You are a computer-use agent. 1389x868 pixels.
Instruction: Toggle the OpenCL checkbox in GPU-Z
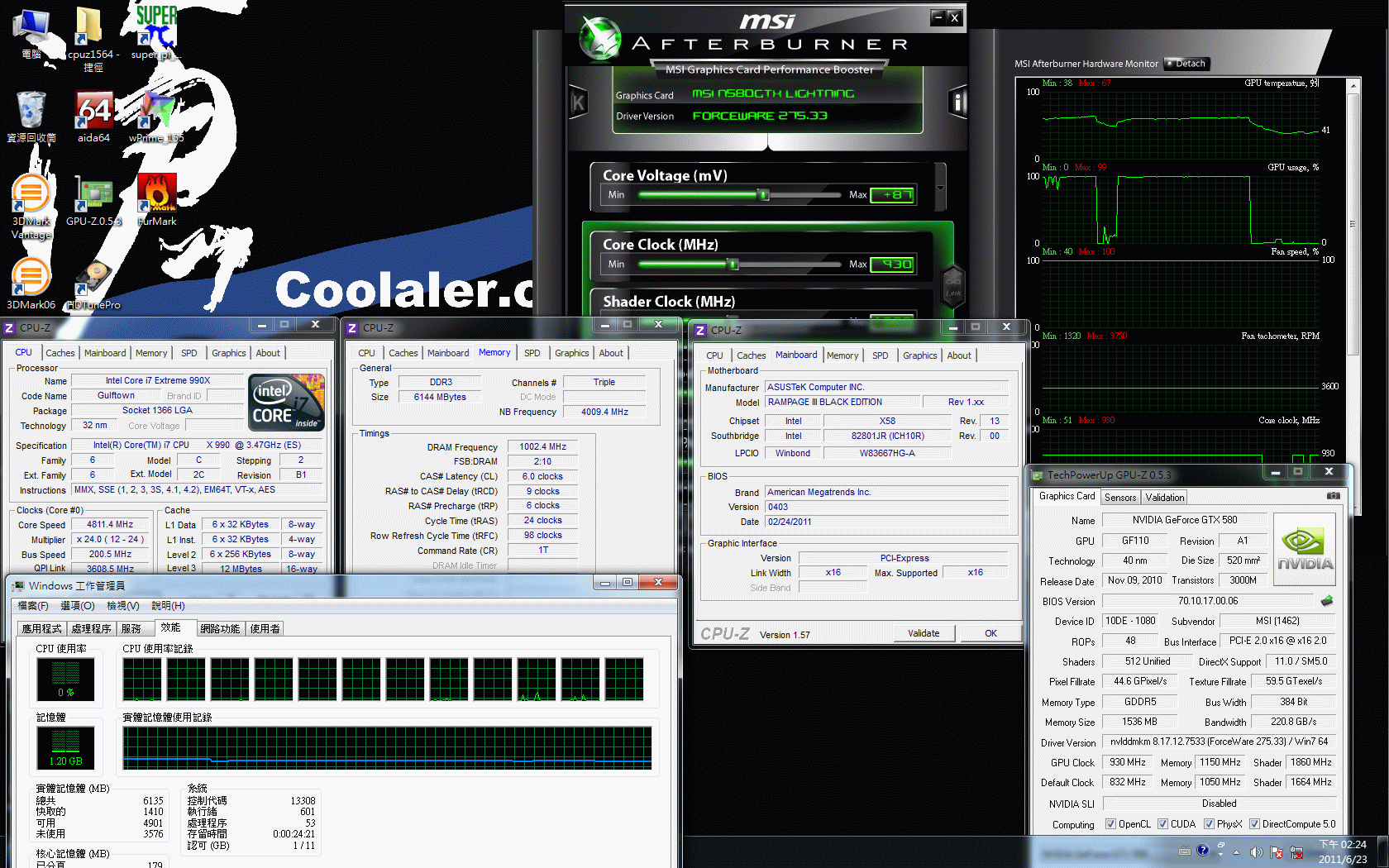click(1110, 824)
